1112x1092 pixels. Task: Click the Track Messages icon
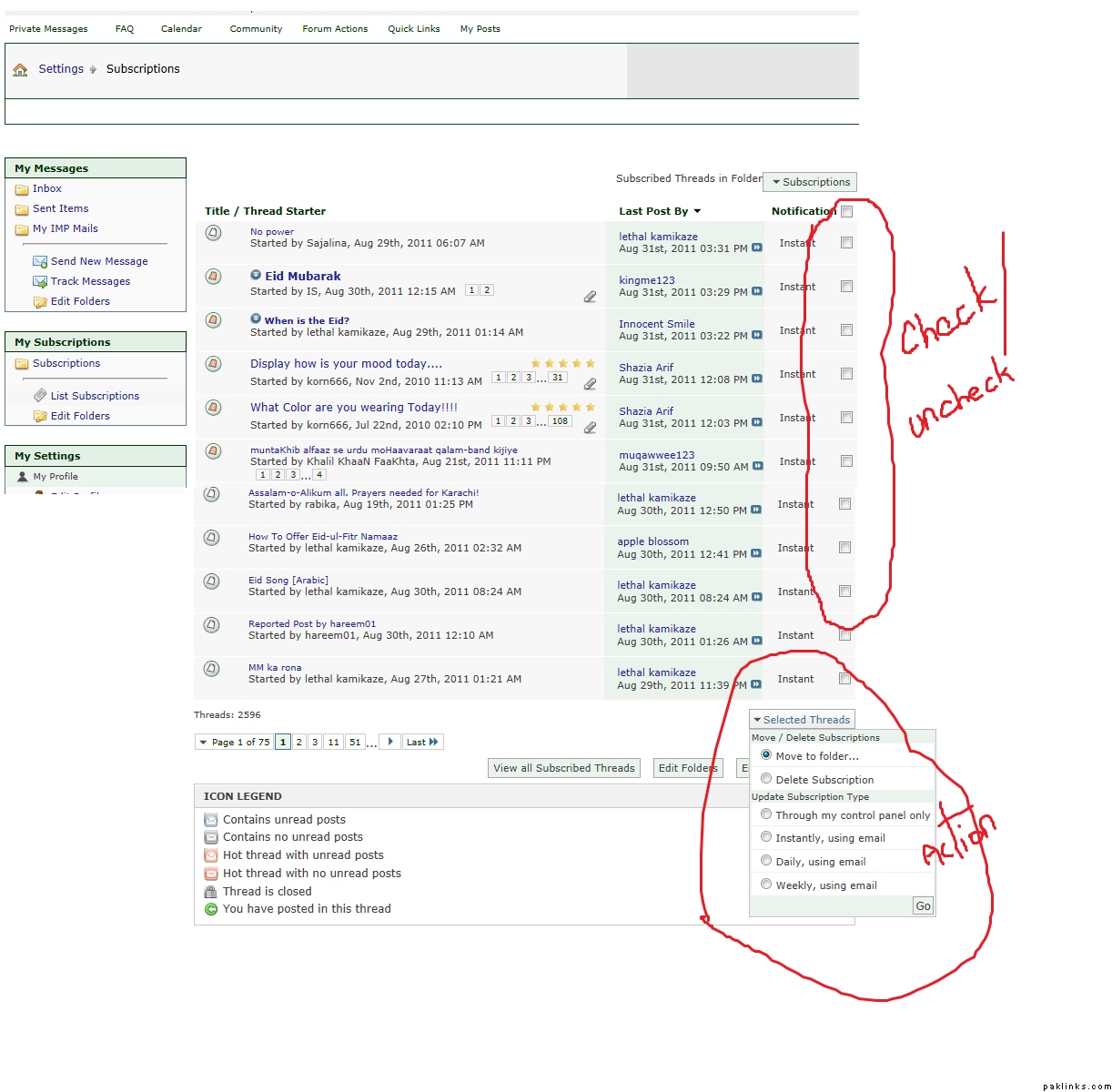tap(40, 282)
